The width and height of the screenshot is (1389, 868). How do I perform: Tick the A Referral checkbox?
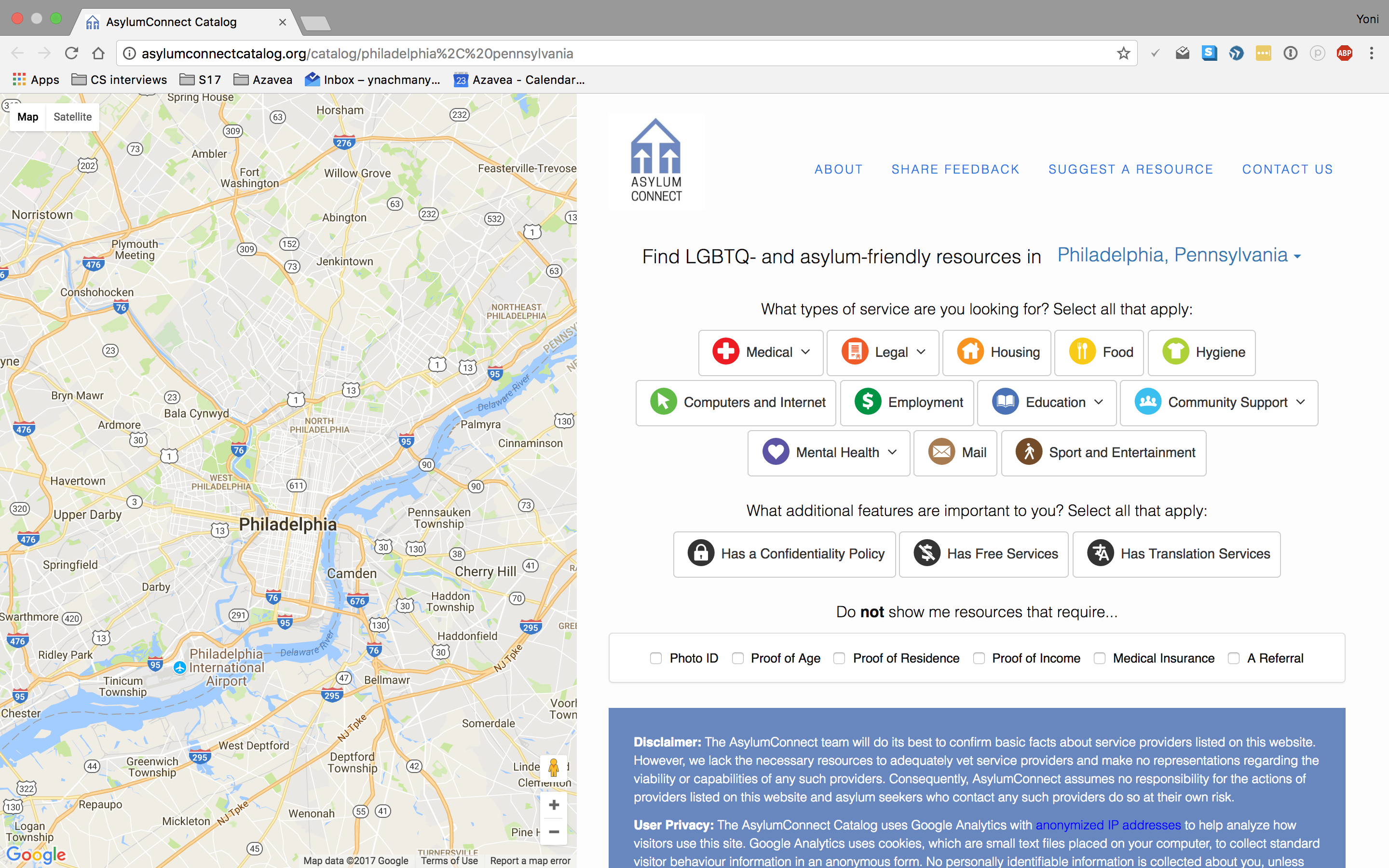point(1233,658)
